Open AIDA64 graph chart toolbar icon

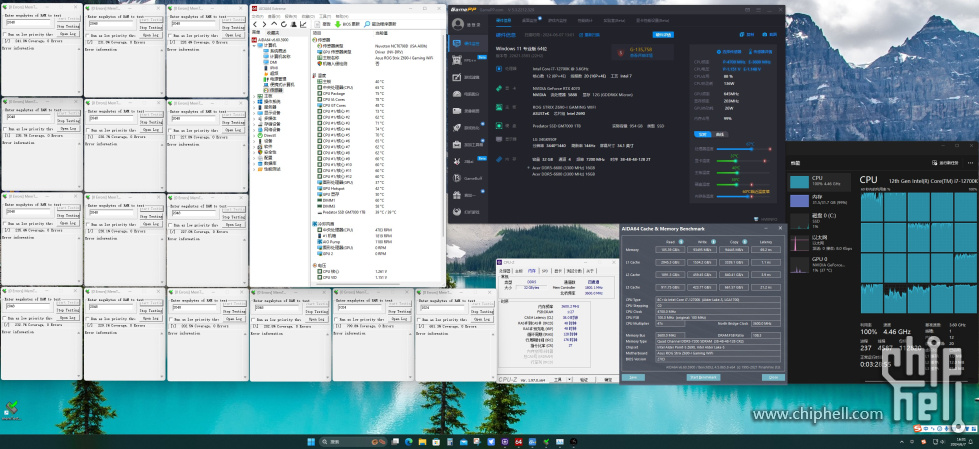[303, 24]
